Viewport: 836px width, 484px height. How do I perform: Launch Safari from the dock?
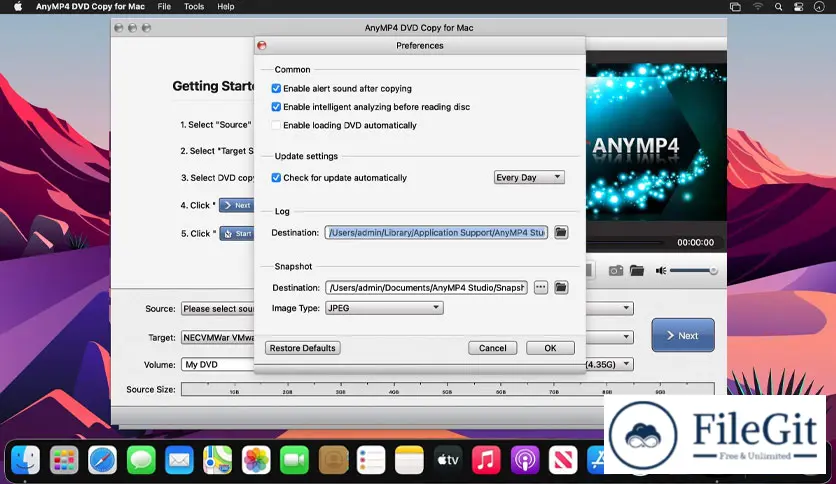tap(102, 459)
